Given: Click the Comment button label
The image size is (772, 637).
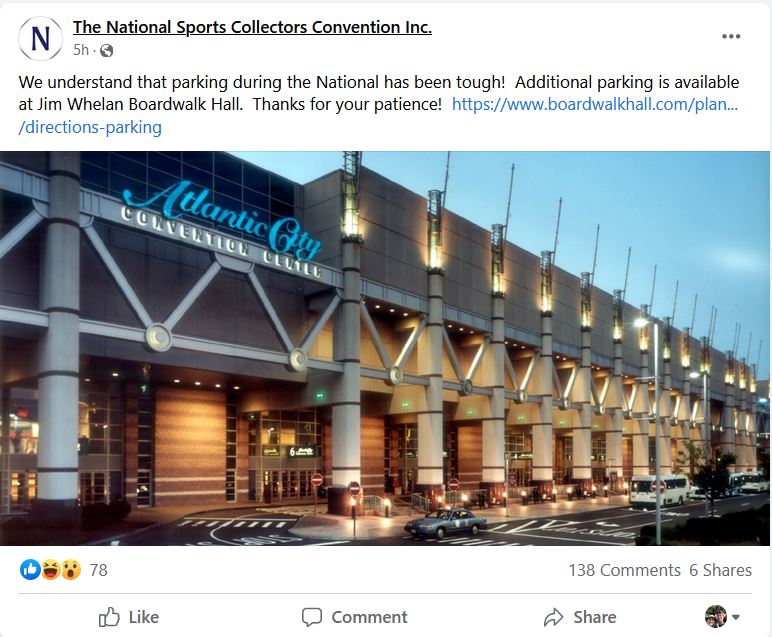Looking at the screenshot, I should [x=369, y=617].
